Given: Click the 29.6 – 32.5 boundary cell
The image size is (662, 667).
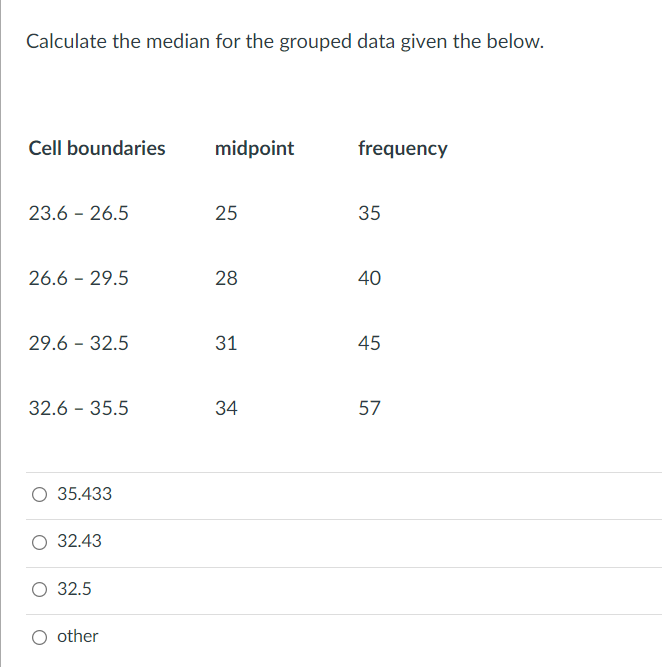Looking at the screenshot, I should [x=78, y=343].
